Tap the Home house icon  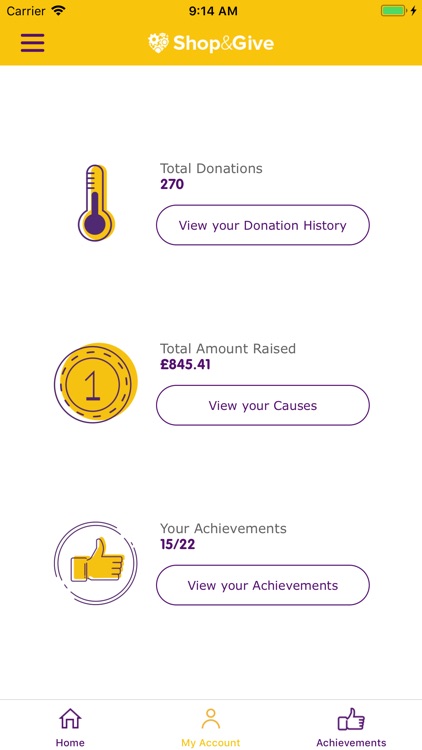click(x=70, y=719)
